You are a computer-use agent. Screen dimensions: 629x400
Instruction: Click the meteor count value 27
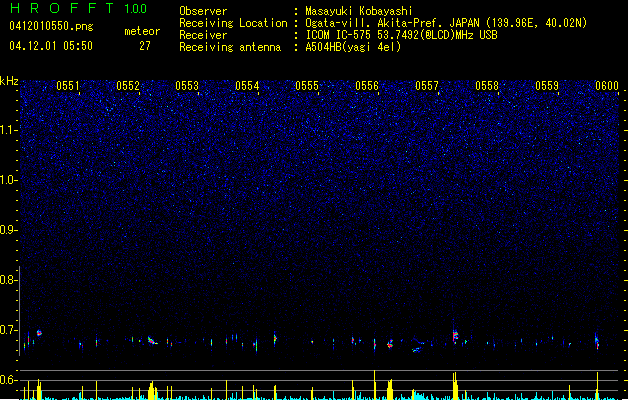tap(145, 46)
